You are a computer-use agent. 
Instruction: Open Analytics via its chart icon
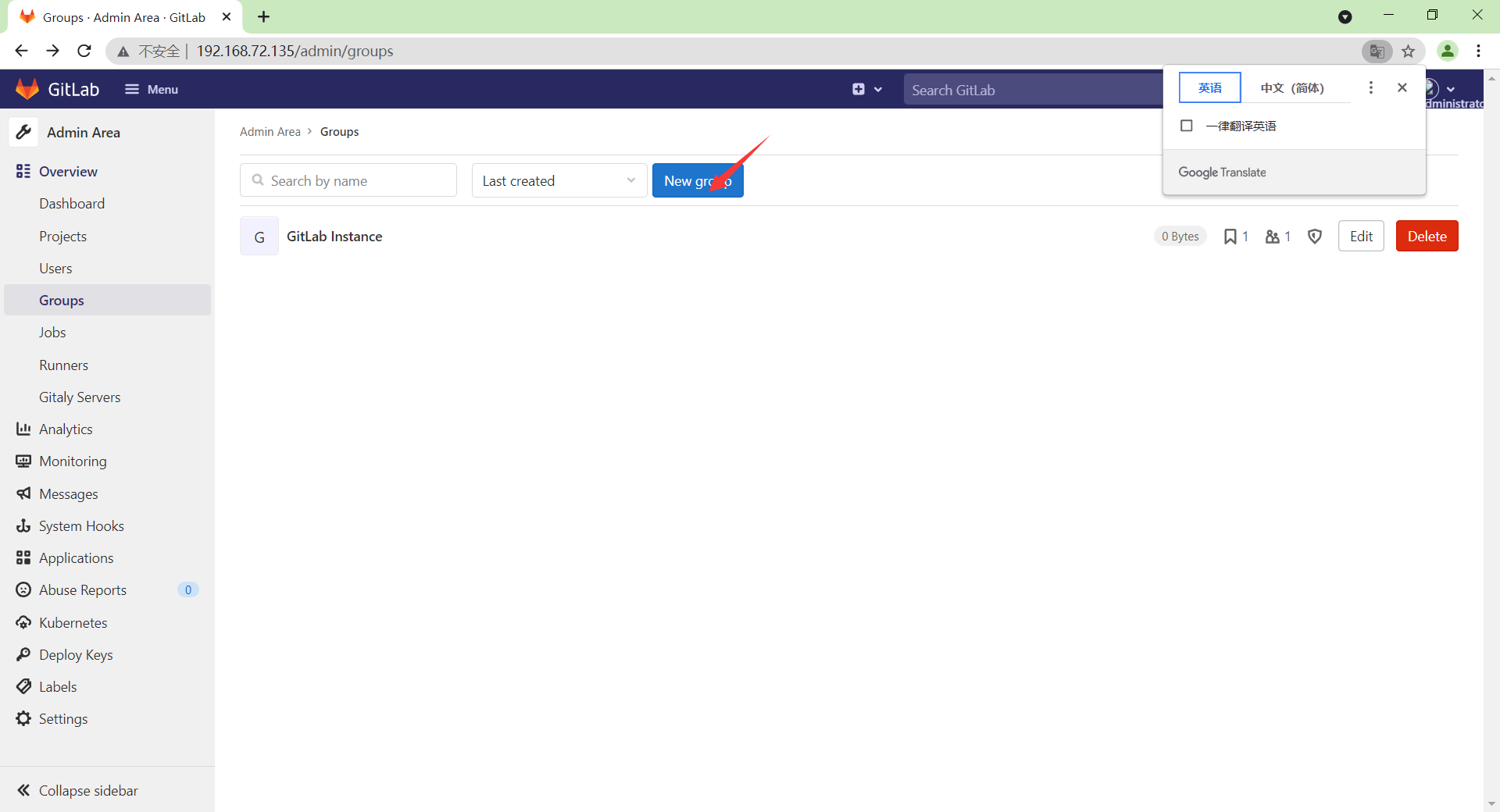(x=23, y=429)
